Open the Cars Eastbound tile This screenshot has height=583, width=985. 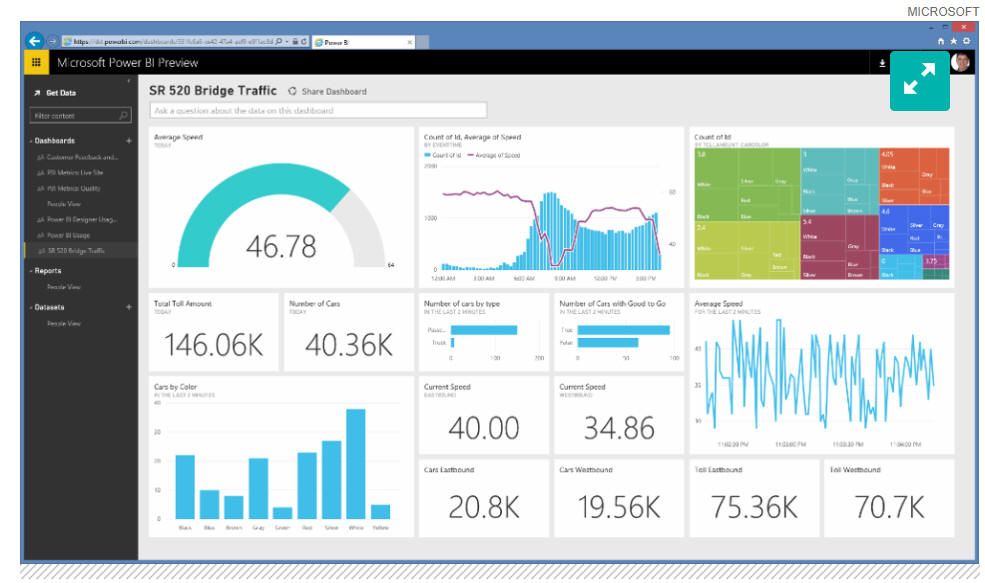tap(484, 498)
